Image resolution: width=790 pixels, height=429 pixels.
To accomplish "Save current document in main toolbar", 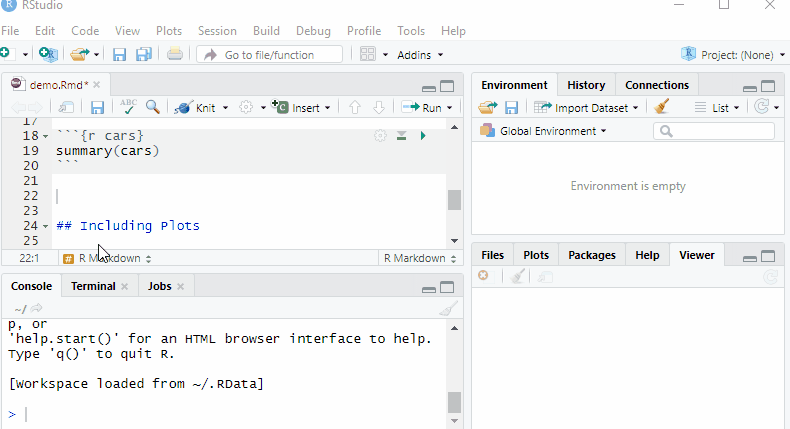I will coord(119,54).
